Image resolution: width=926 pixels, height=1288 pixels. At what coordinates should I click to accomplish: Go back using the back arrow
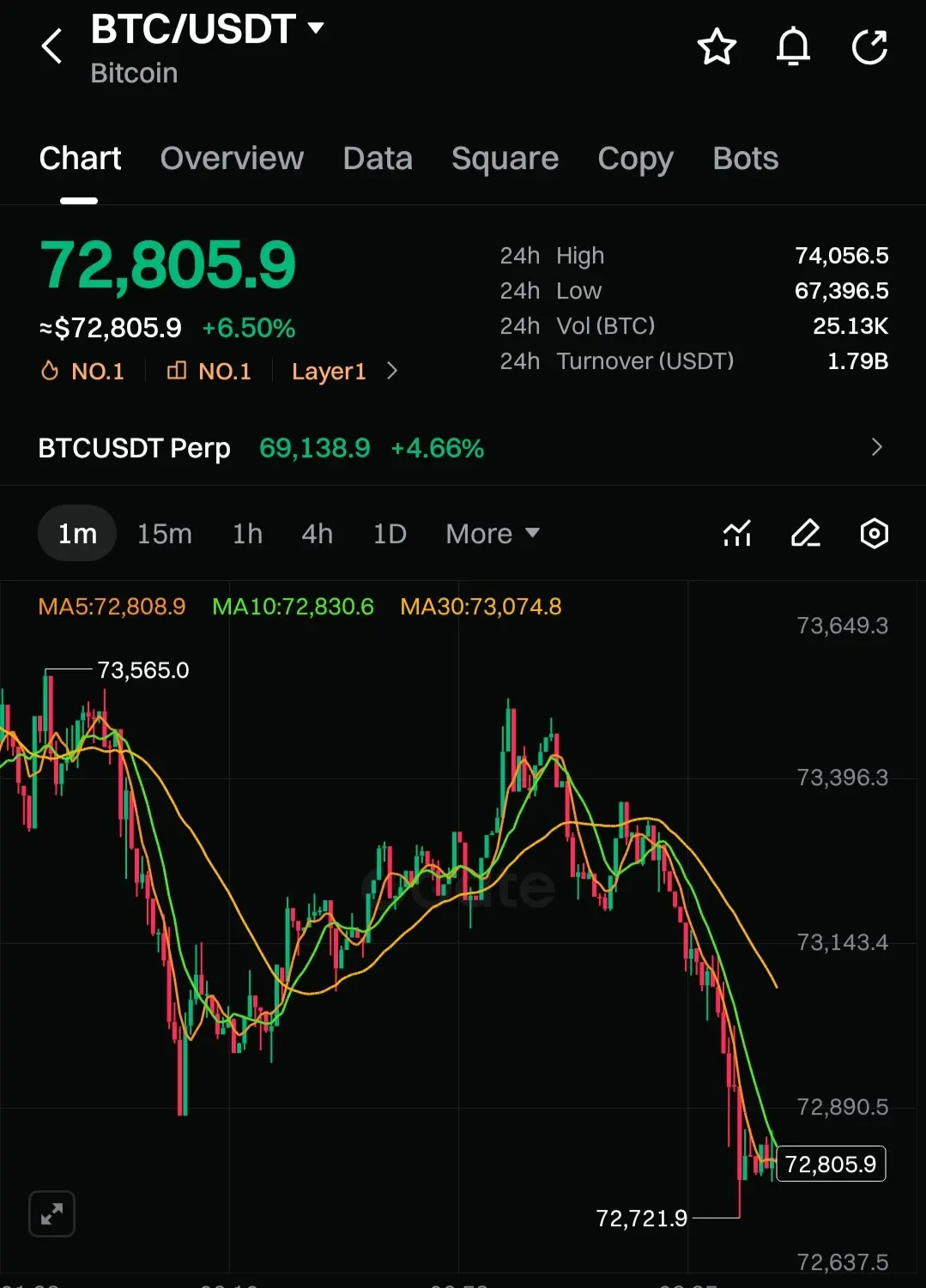point(52,46)
